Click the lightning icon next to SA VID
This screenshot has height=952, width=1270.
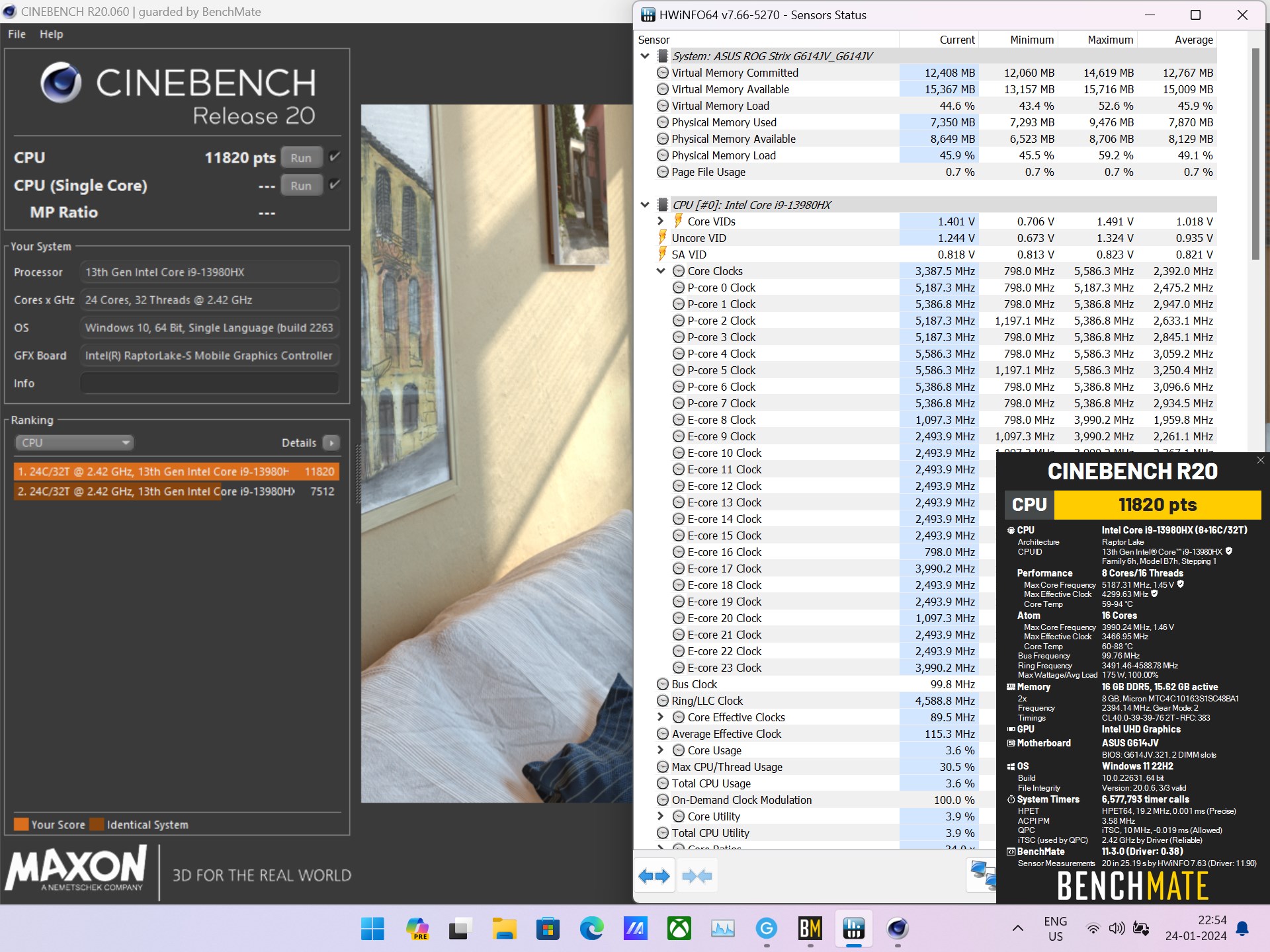[x=662, y=254]
